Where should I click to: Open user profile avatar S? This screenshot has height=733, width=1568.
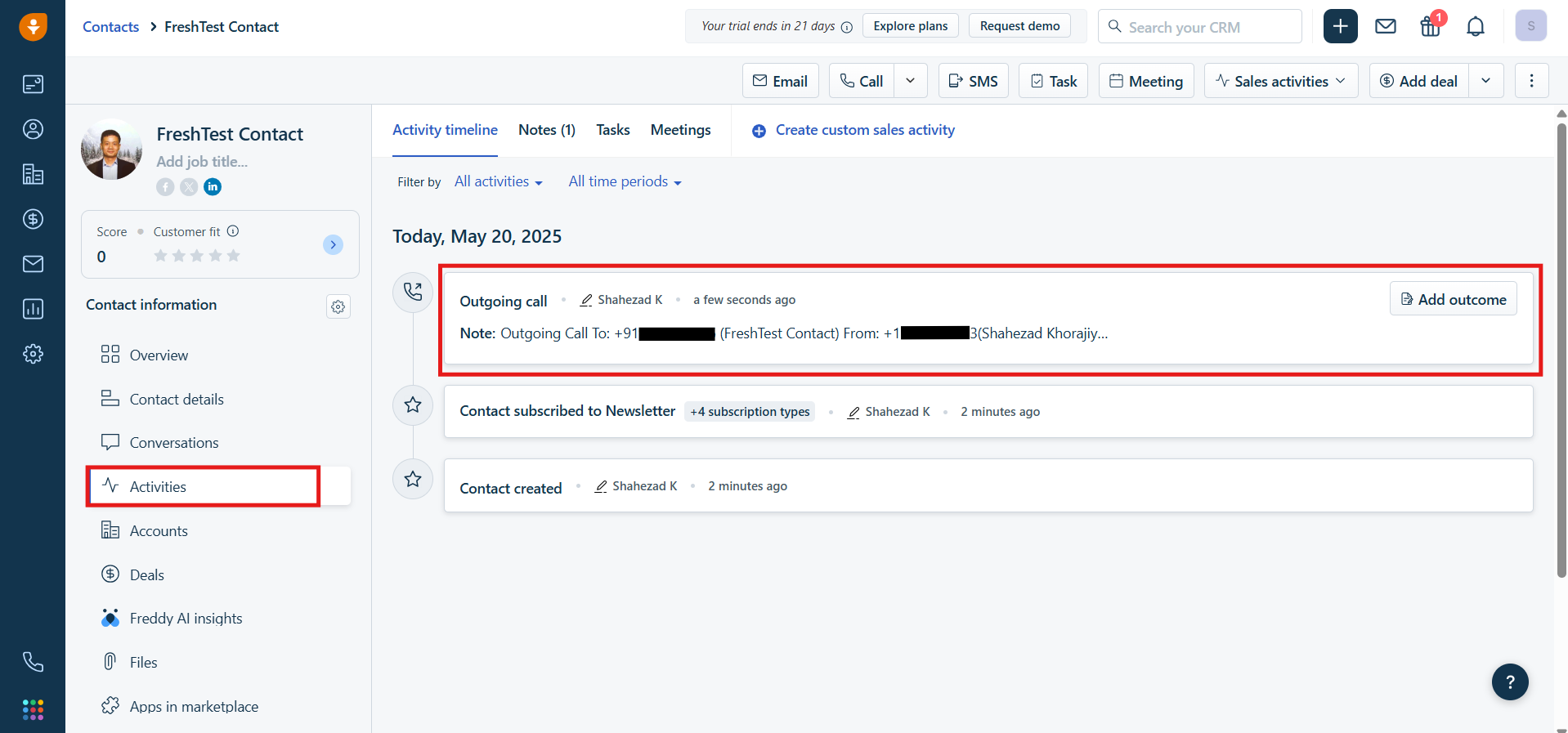coord(1531,26)
